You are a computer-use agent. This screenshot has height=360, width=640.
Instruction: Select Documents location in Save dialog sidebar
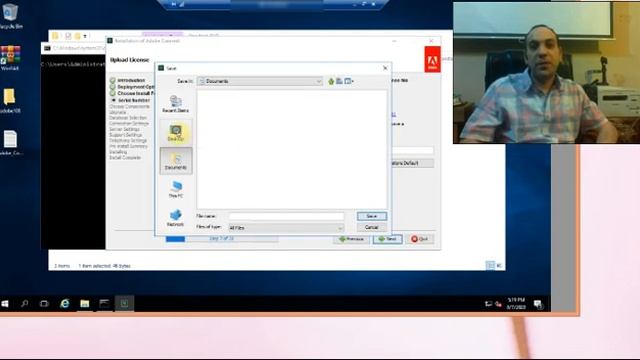[176, 161]
